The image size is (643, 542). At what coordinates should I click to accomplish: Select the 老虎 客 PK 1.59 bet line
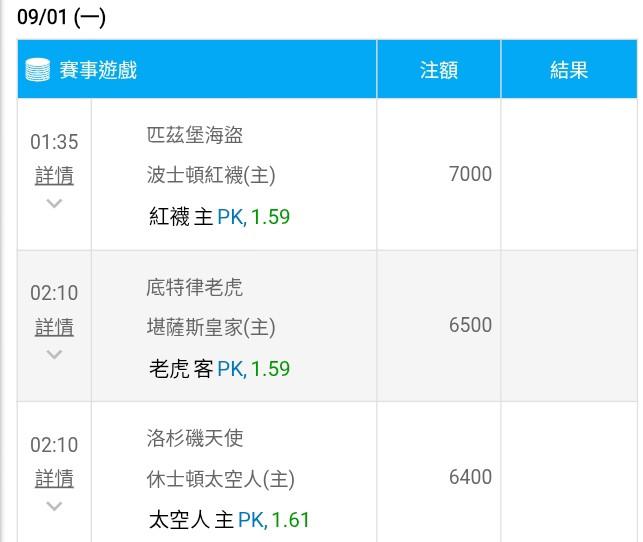(x=219, y=368)
